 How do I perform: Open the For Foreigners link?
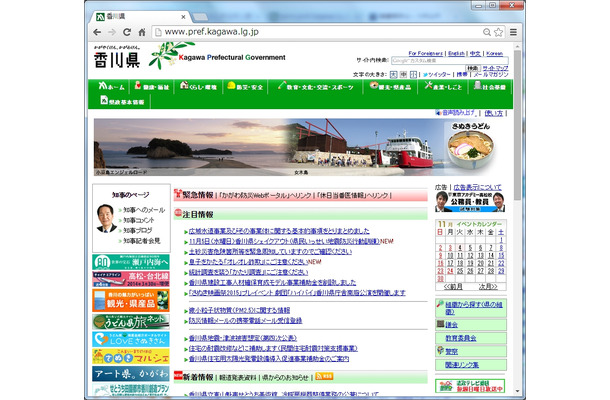(425, 53)
